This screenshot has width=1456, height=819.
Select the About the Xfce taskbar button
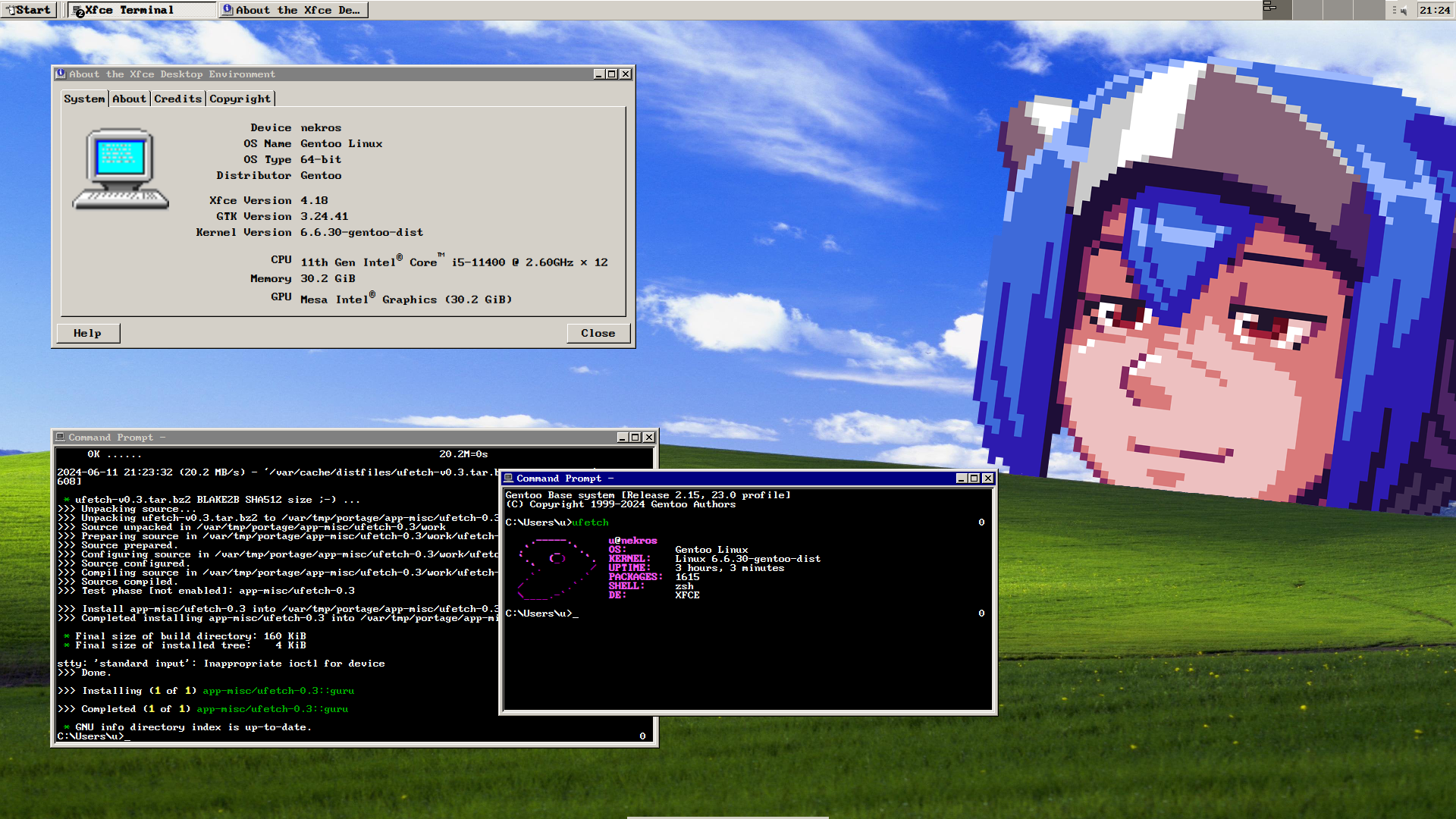(x=293, y=10)
